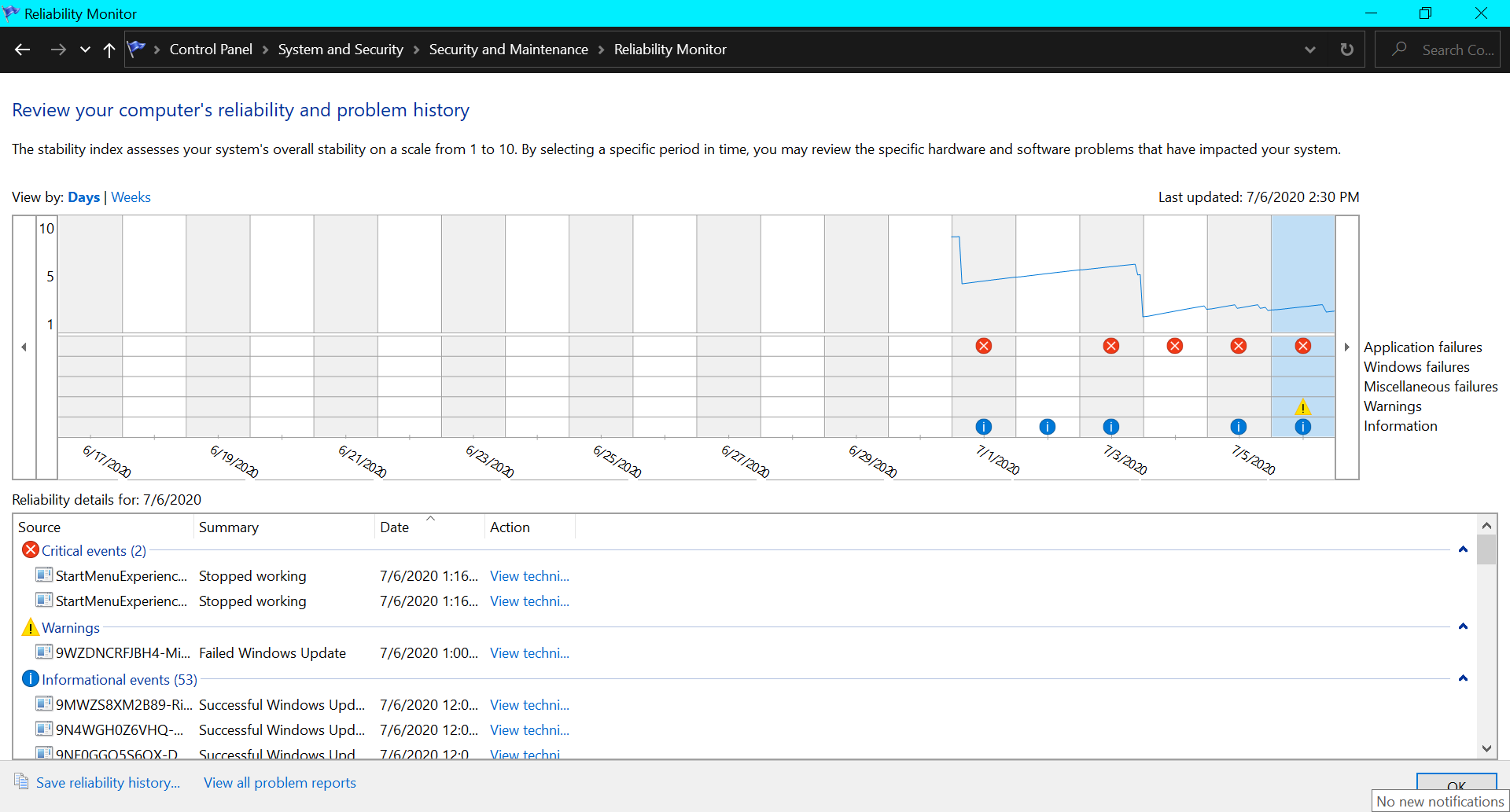
Task: Collapse the Informational events group
Action: point(1463,678)
